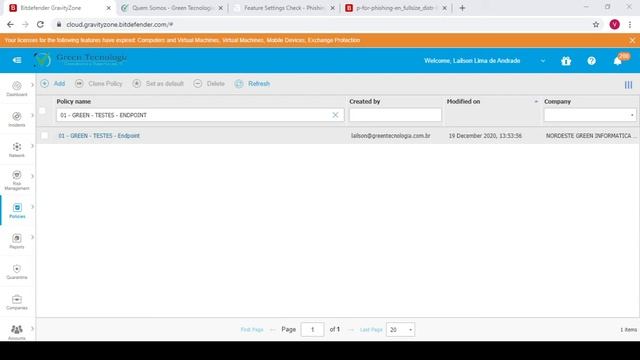Tick checkbox for 01 - GREEN - TESTES - Endpoint
The height and width of the screenshot is (360, 640).
pyautogui.click(x=44, y=136)
